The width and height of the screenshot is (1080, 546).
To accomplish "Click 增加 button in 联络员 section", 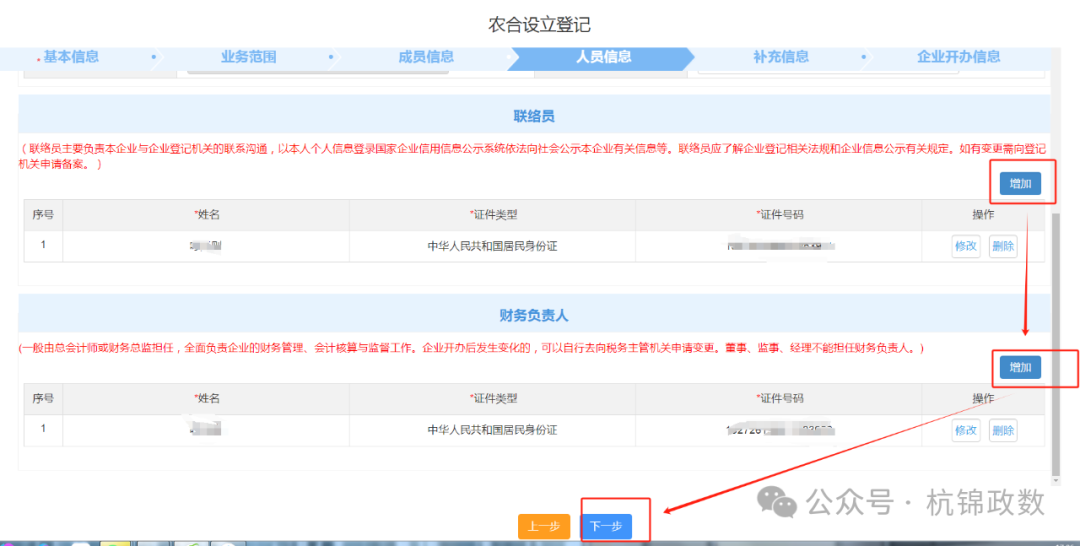I will [1020, 184].
